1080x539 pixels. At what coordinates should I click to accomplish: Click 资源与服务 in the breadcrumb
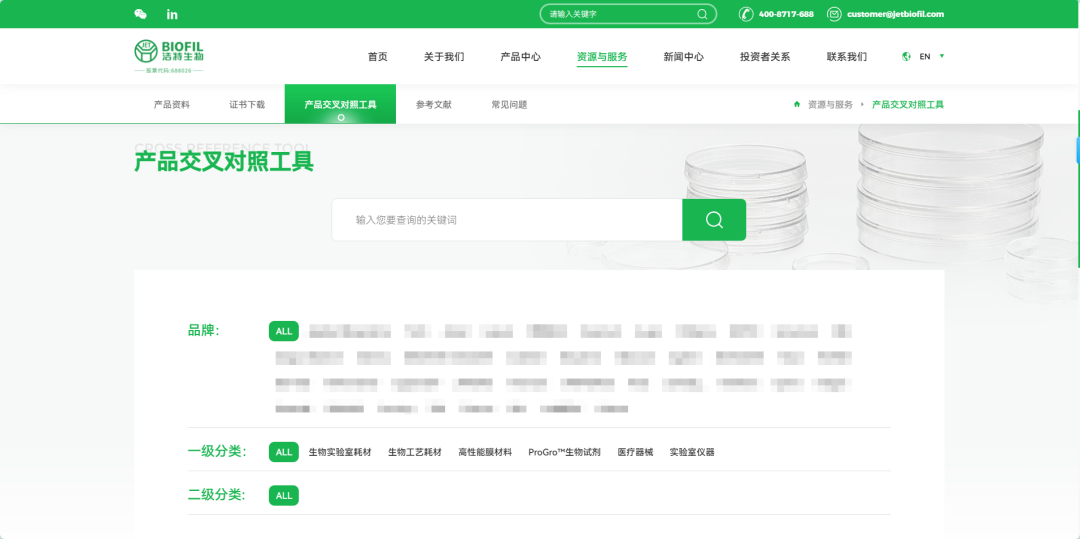pyautogui.click(x=830, y=105)
